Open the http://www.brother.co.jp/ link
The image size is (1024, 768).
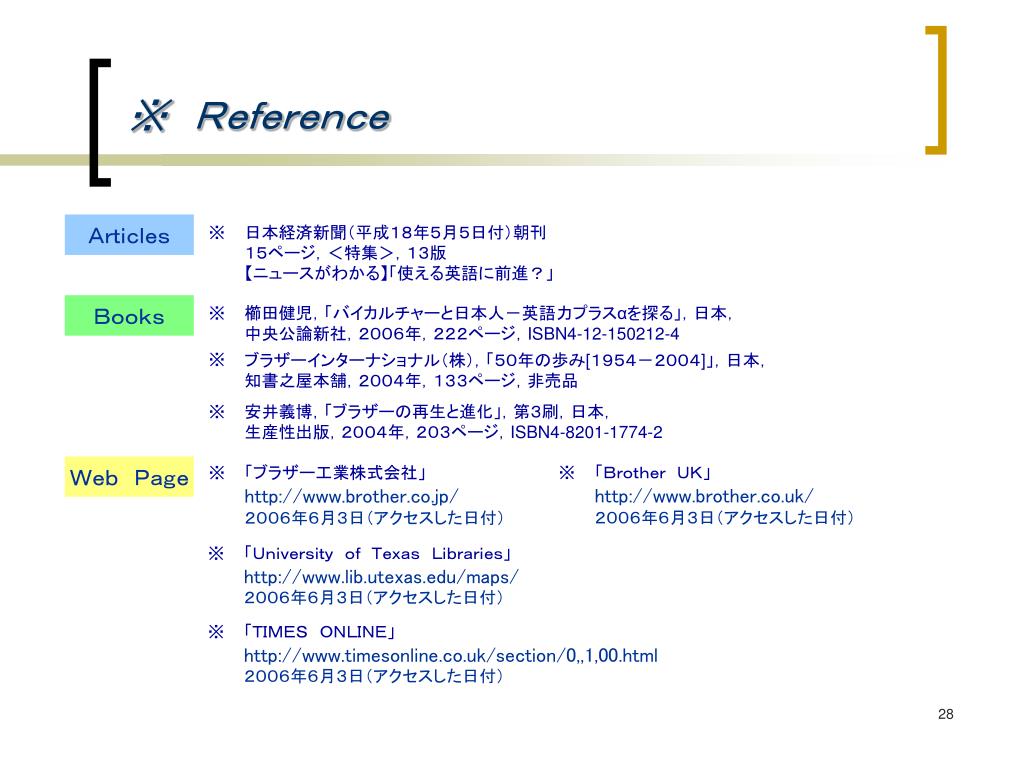click(351, 496)
